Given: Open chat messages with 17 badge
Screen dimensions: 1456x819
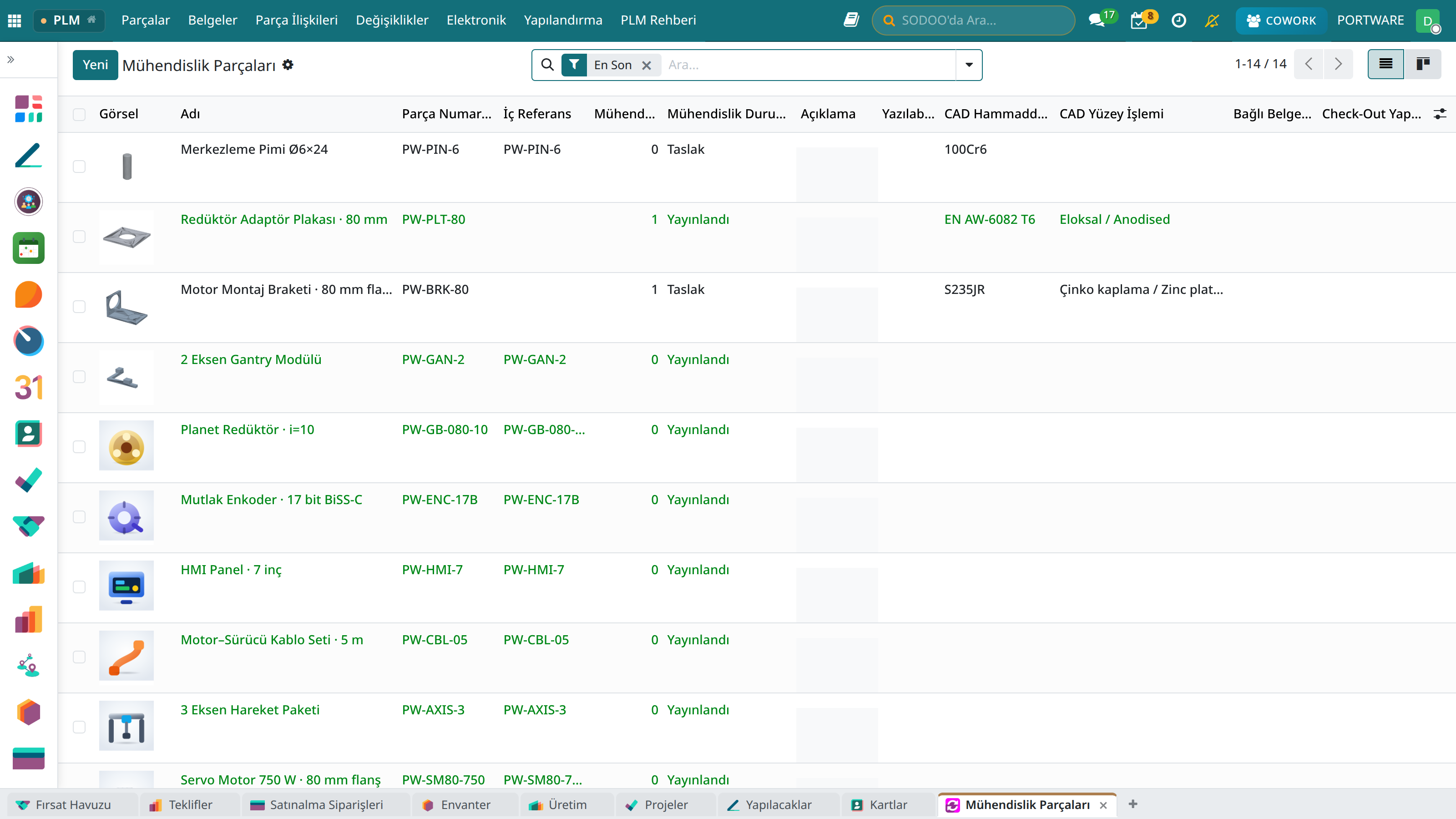Looking at the screenshot, I should coord(1097,20).
